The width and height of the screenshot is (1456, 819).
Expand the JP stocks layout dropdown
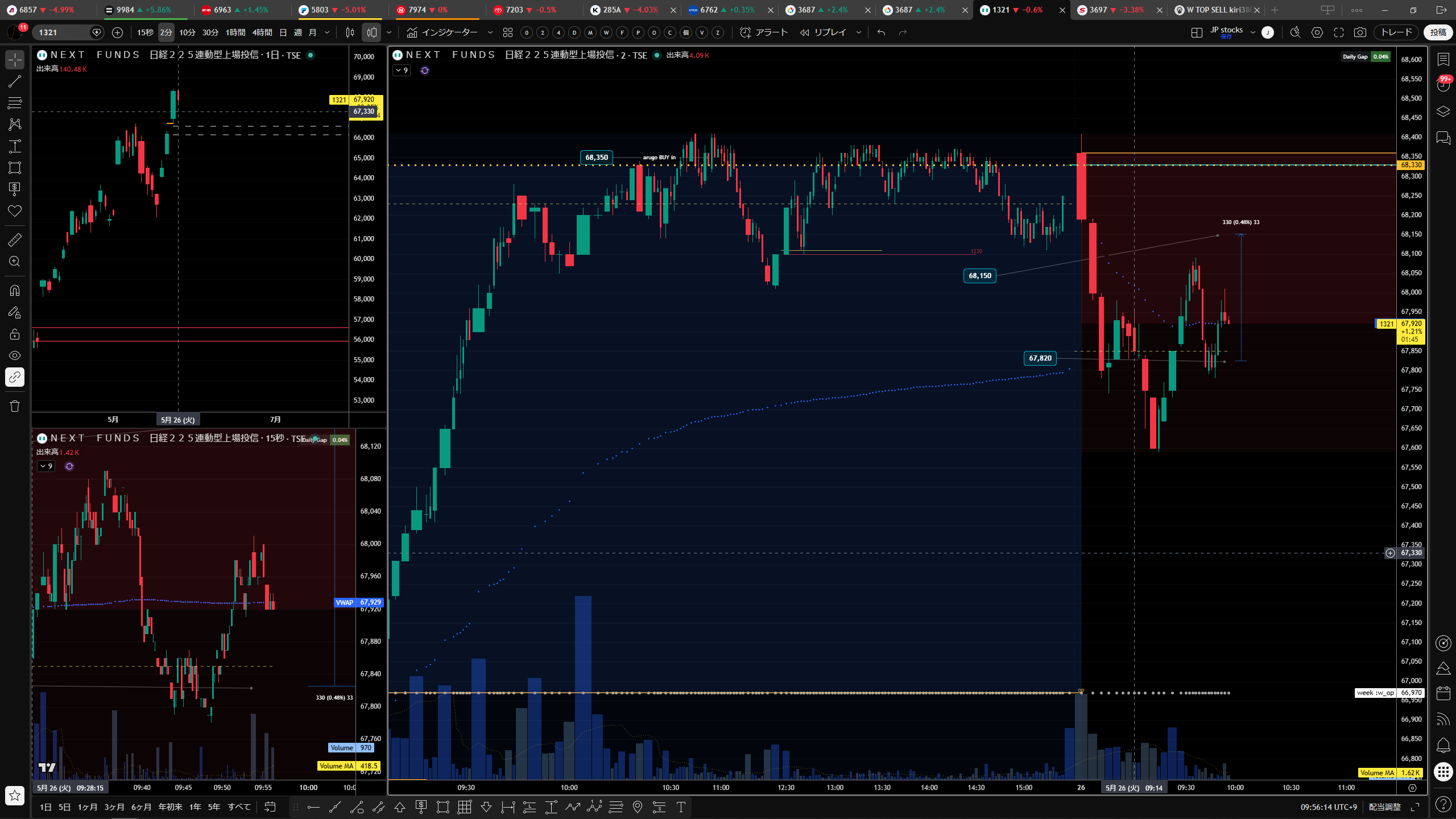click(x=1253, y=32)
